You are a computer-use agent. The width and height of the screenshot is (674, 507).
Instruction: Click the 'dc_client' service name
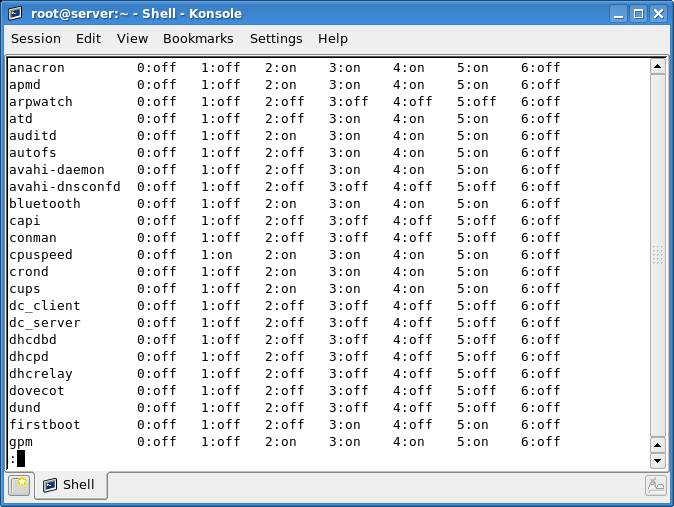tap(45, 306)
